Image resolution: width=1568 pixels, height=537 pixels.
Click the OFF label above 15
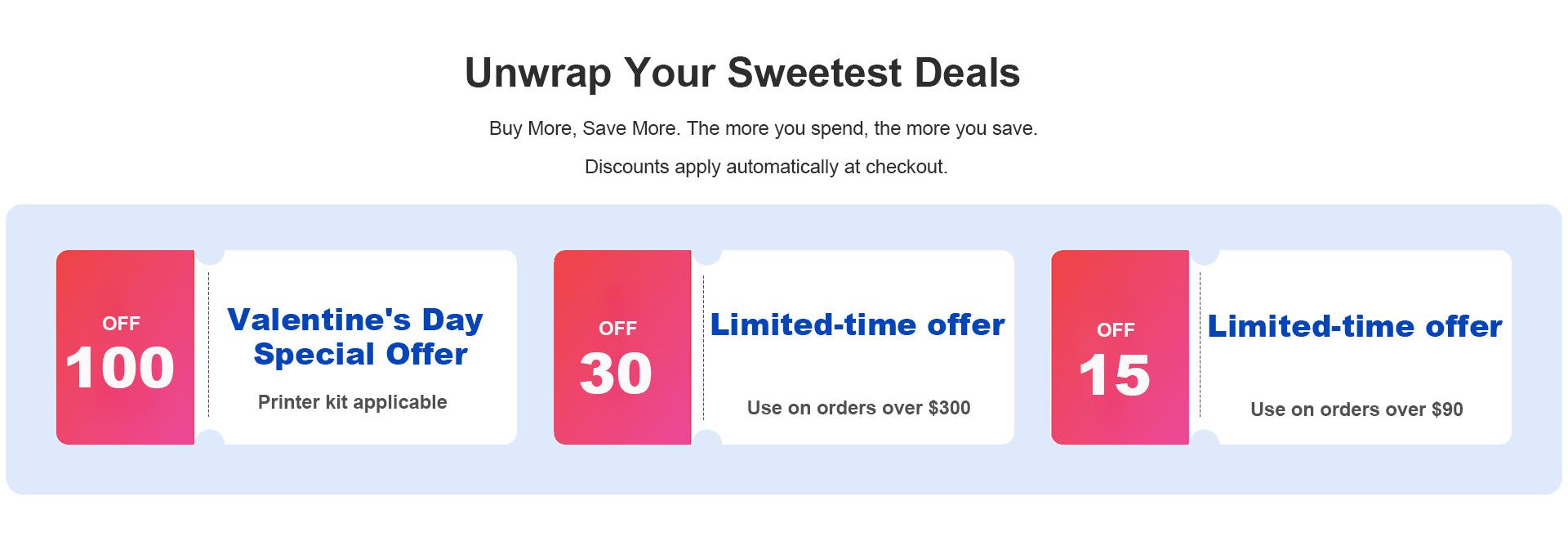tap(1116, 330)
